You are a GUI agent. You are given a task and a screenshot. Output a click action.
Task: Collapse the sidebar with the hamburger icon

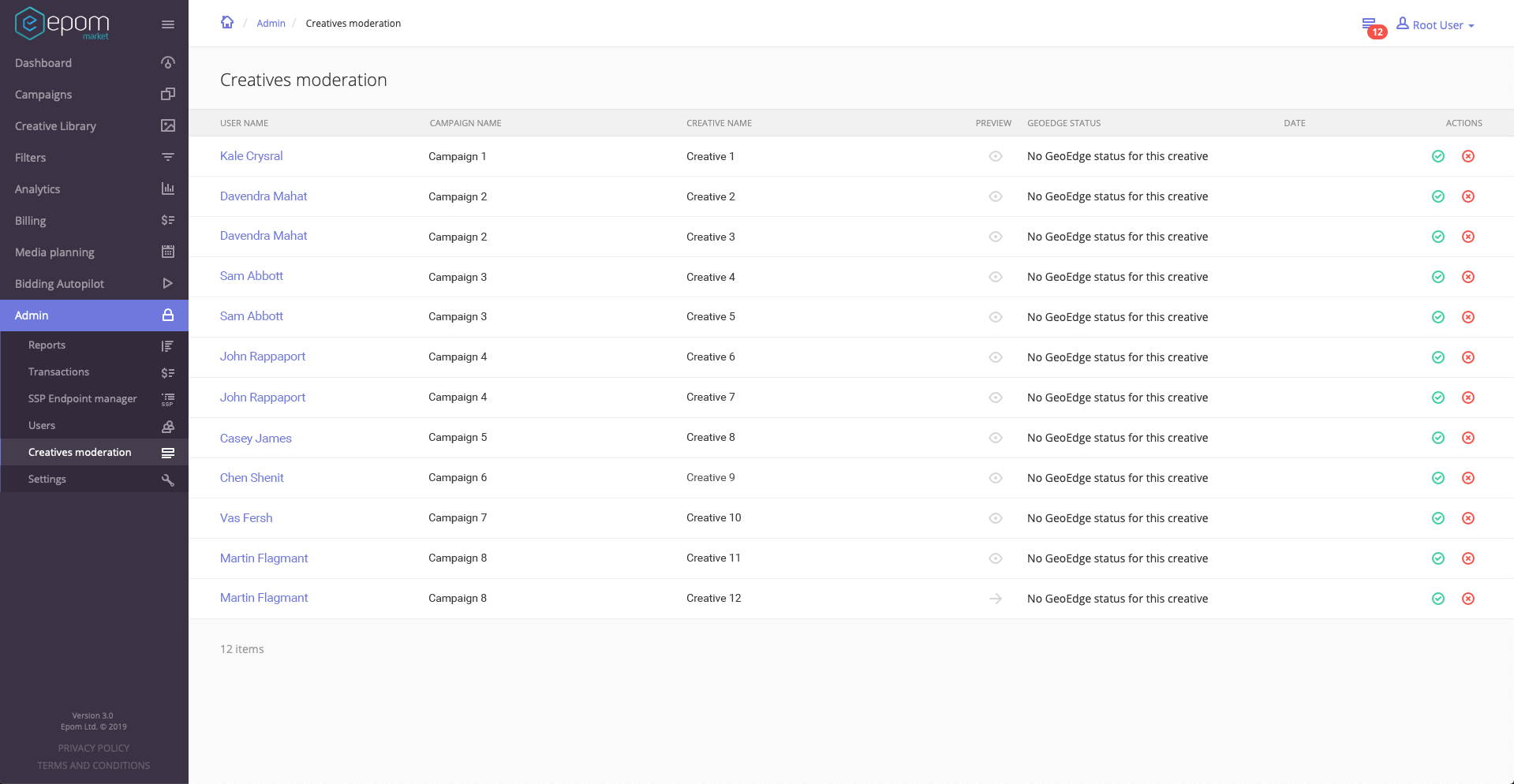click(x=168, y=24)
